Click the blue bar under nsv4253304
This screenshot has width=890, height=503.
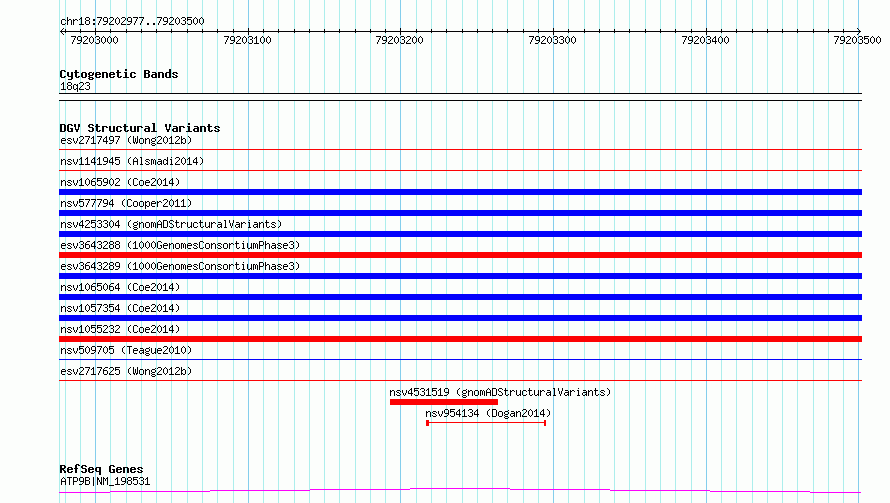point(460,234)
